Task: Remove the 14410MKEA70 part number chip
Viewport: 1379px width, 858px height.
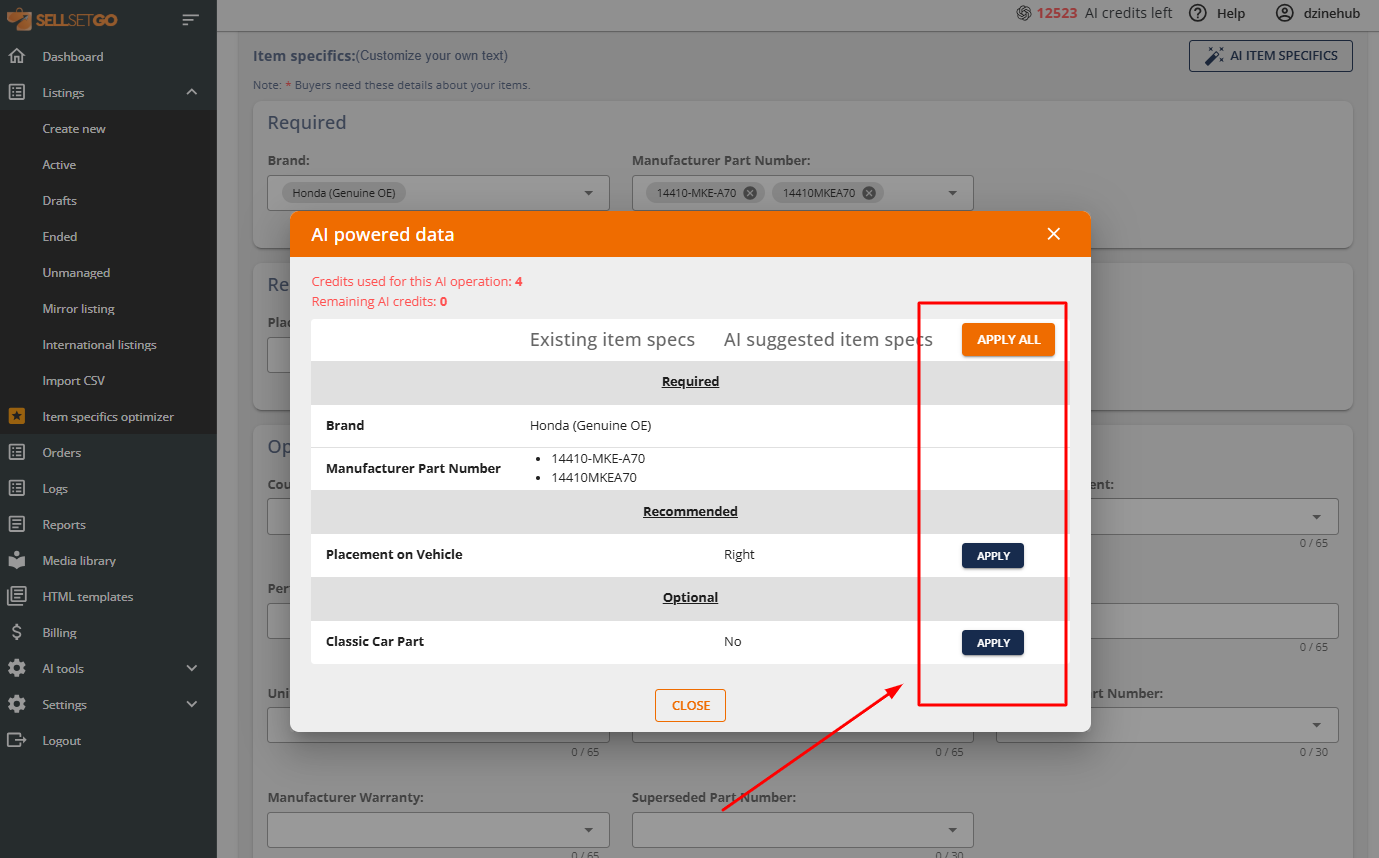Action: (869, 193)
